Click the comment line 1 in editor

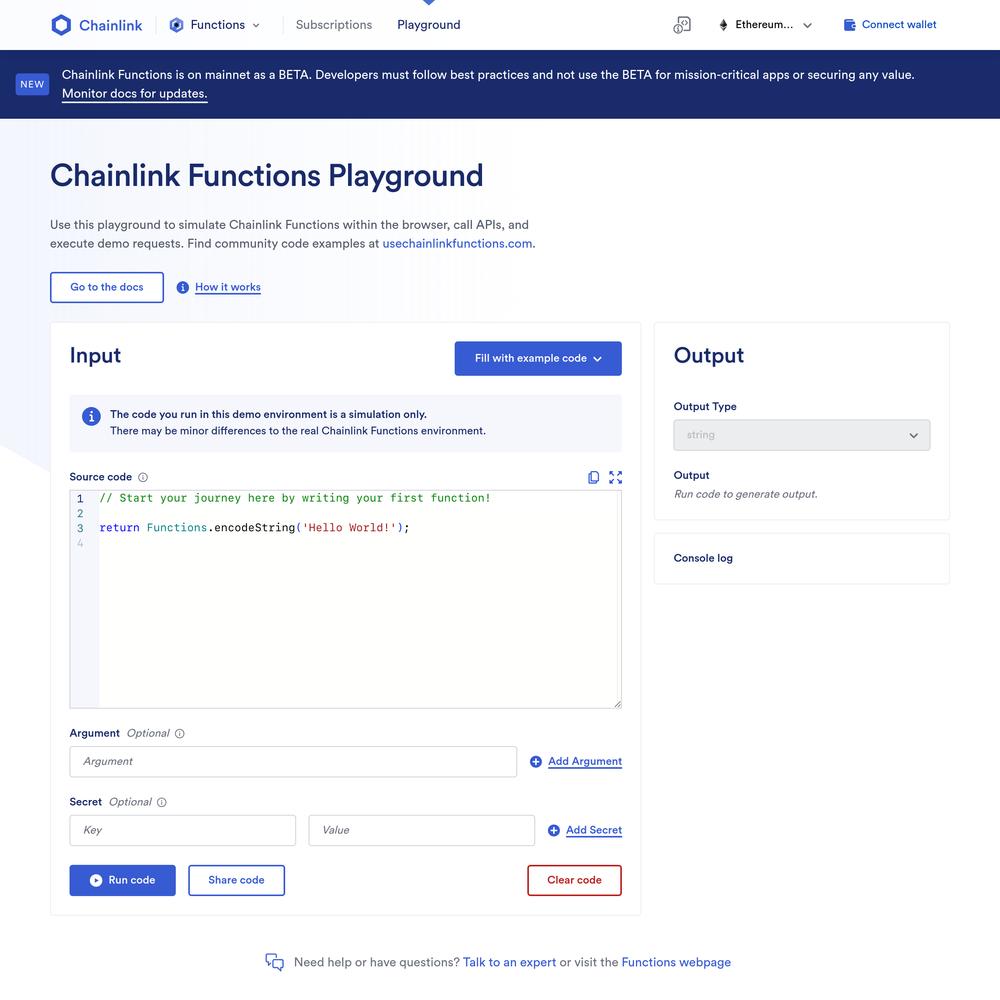coord(295,498)
